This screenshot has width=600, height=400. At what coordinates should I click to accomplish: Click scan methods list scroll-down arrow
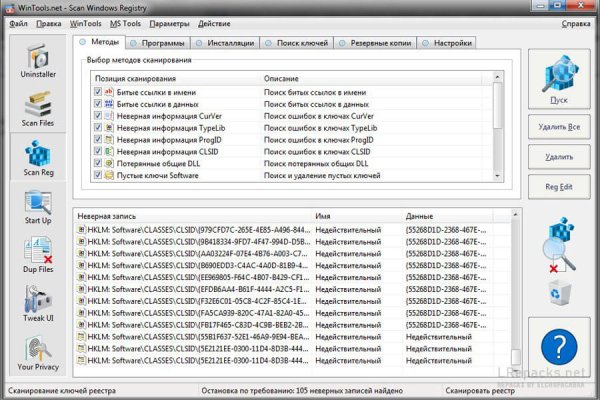497,176
